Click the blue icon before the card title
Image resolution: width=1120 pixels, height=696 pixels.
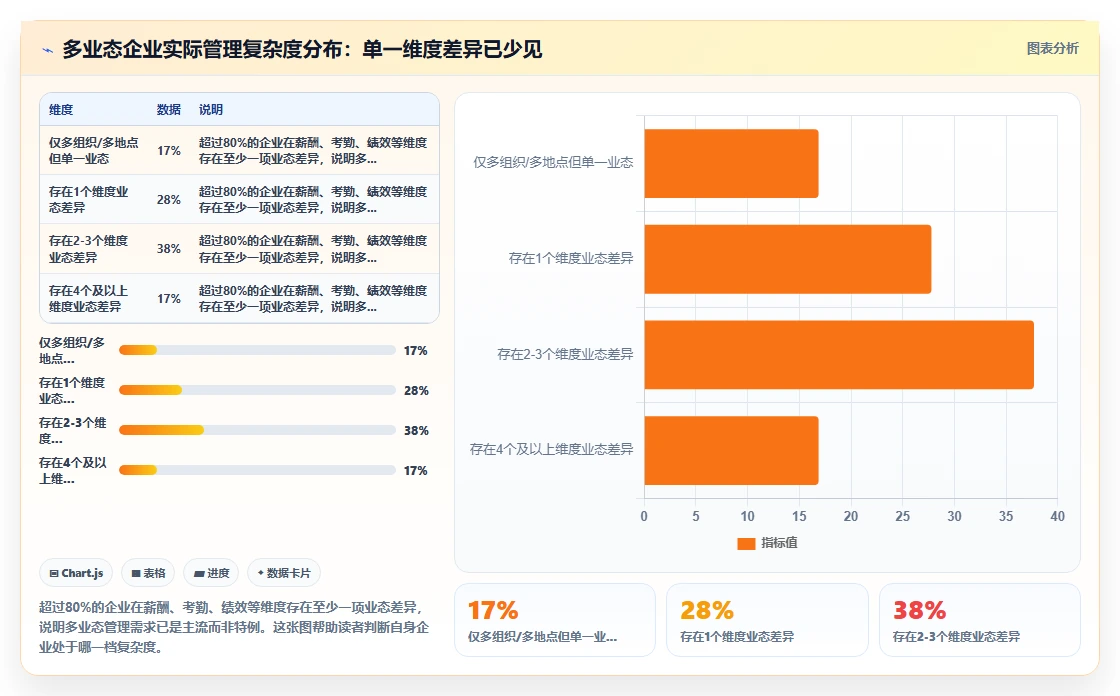[x=48, y=50]
